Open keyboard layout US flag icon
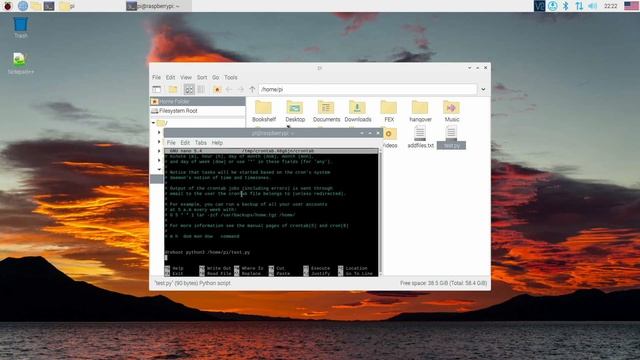Image resolution: width=640 pixels, height=360 pixels. [631, 6]
